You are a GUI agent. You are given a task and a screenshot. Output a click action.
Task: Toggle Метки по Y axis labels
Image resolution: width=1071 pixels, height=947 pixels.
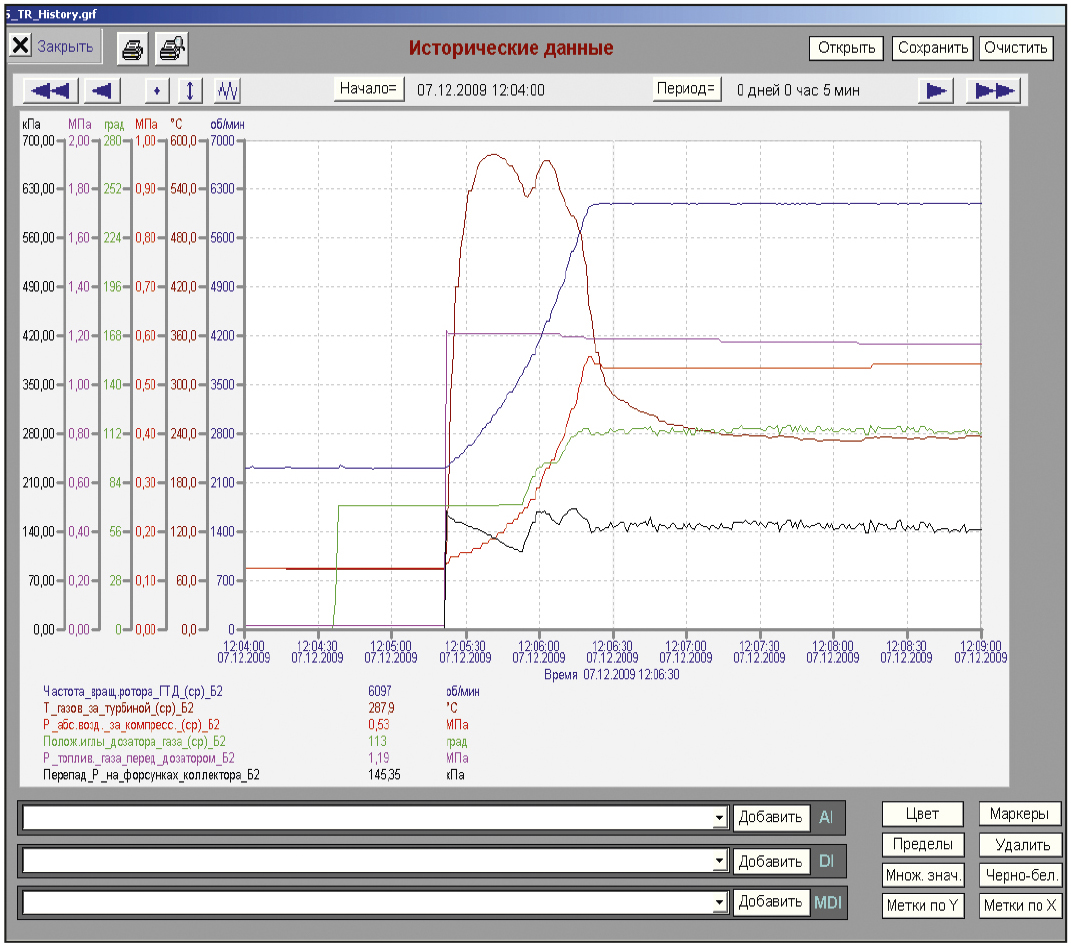[x=923, y=905]
